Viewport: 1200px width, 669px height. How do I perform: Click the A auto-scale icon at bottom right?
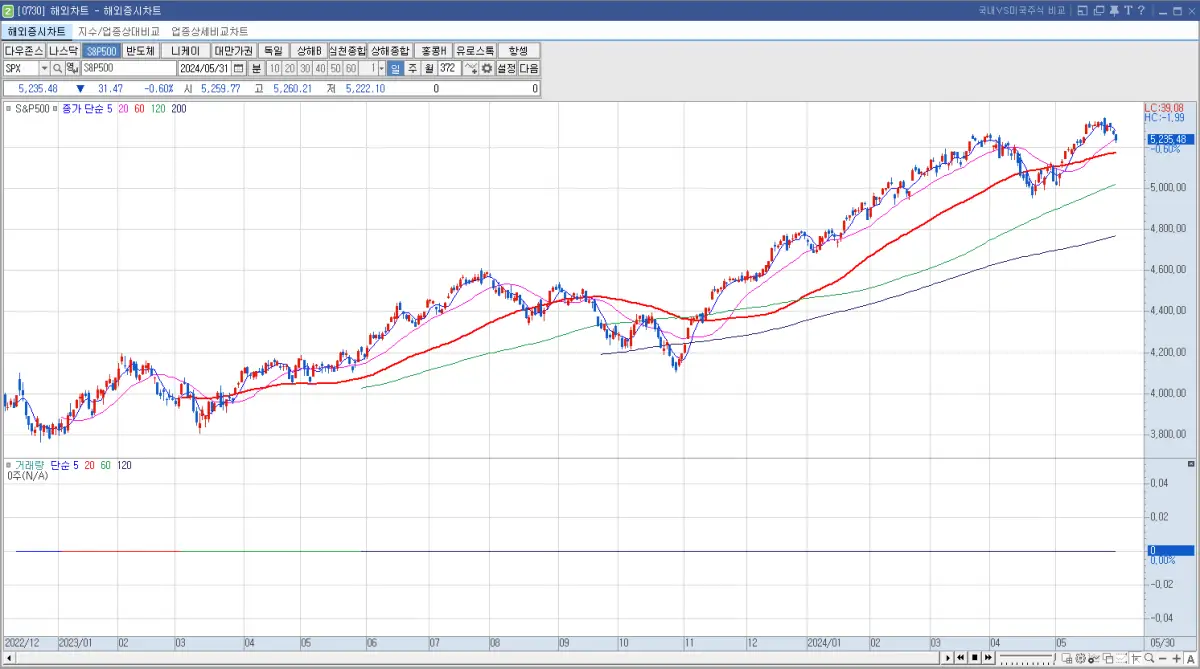(1190, 659)
